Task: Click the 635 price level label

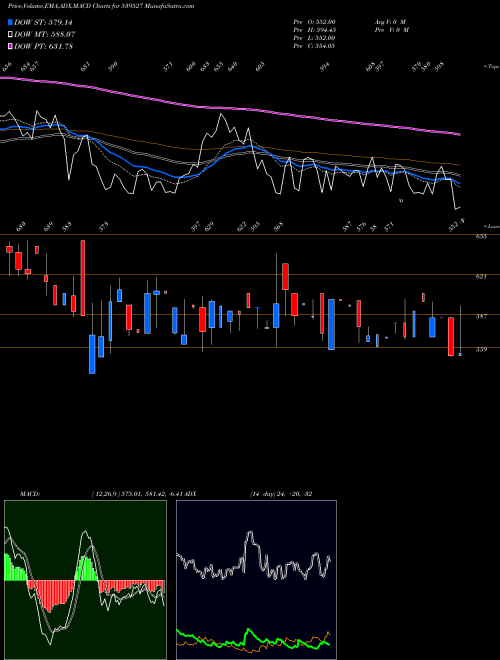Action: (x=481, y=237)
